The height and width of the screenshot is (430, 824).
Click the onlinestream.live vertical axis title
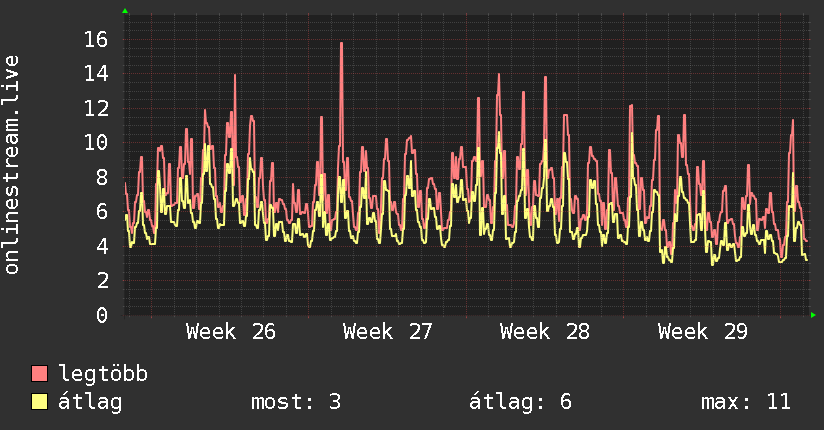pos(11,165)
